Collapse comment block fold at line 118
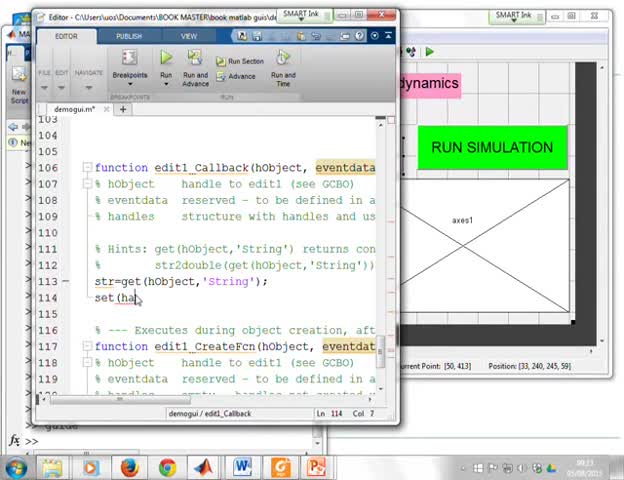Viewport: 624px width, 480px height. point(87,363)
